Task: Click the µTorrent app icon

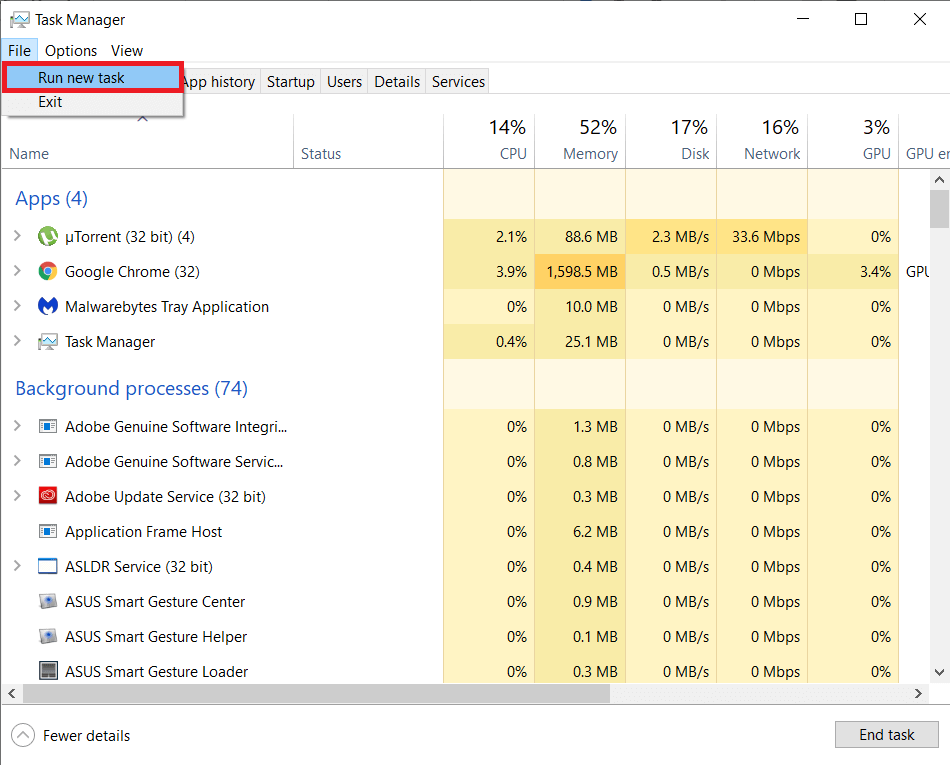Action: 48,236
